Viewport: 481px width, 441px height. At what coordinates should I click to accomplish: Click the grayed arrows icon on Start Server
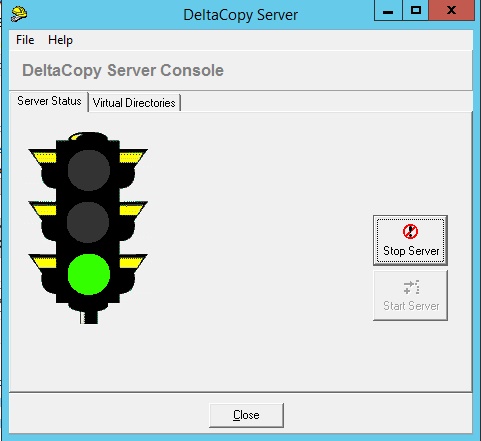(411, 288)
